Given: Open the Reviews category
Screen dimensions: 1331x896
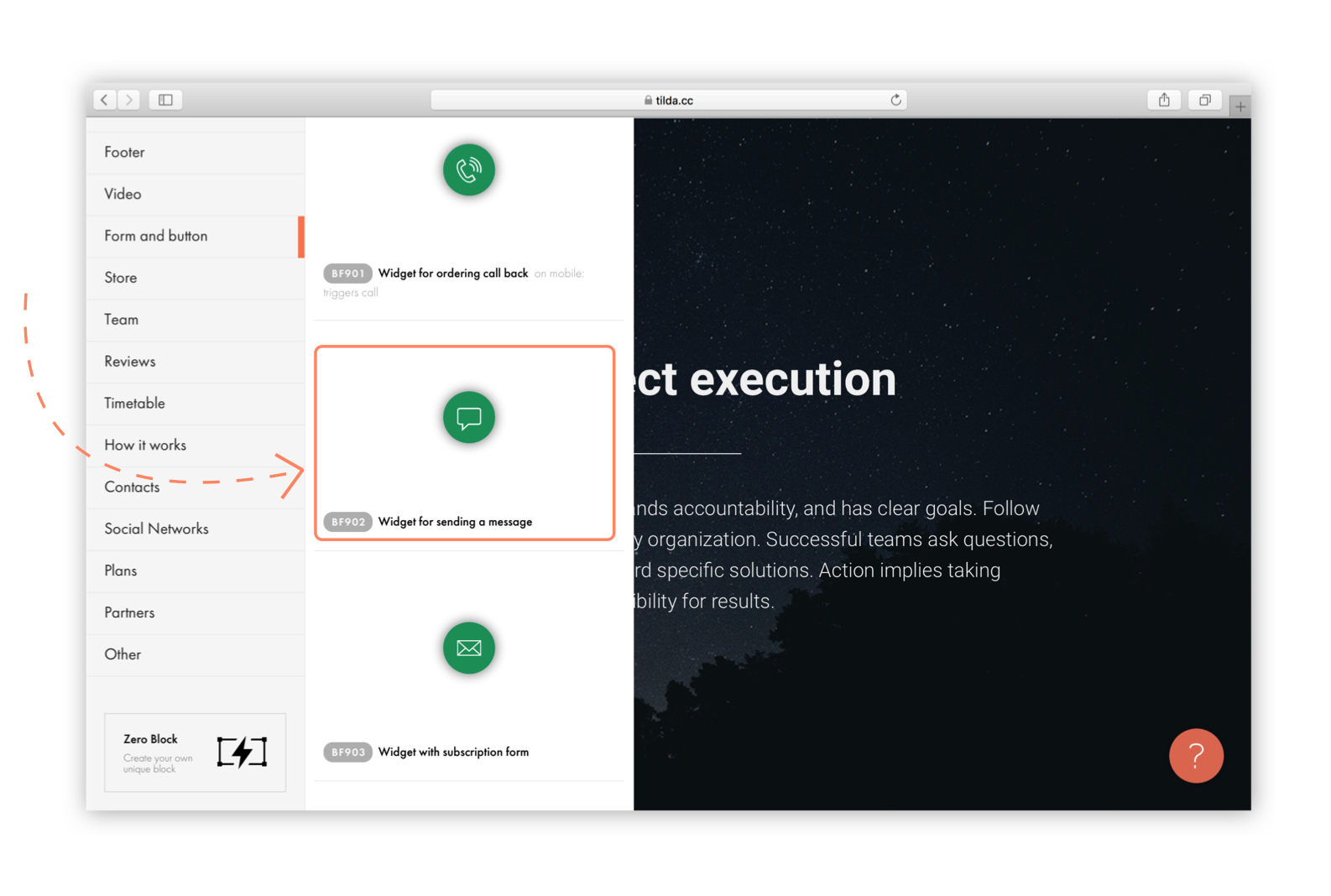Looking at the screenshot, I should (195, 362).
